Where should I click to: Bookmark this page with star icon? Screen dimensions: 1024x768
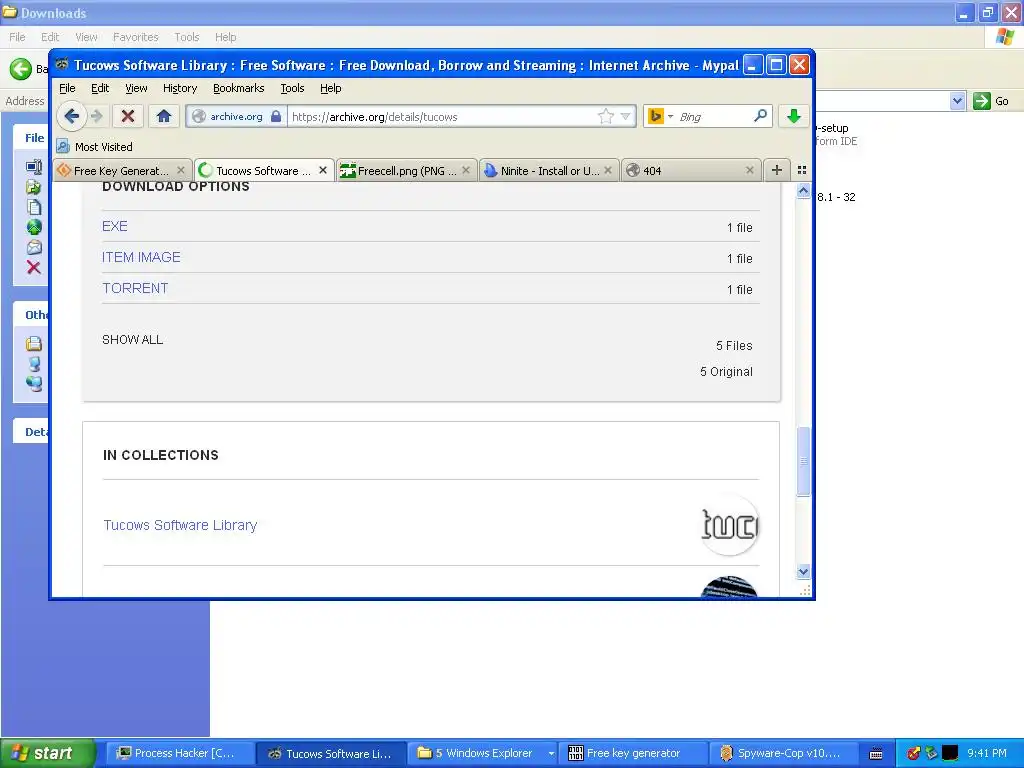(x=605, y=116)
